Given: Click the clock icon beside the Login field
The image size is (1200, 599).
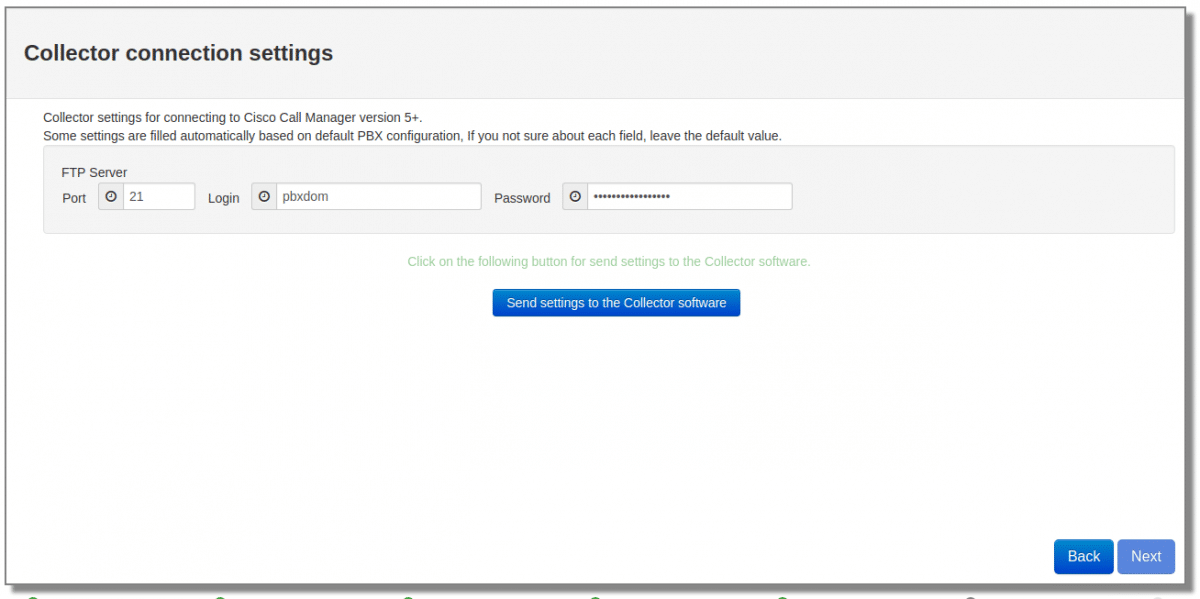Looking at the screenshot, I should click(x=264, y=197).
